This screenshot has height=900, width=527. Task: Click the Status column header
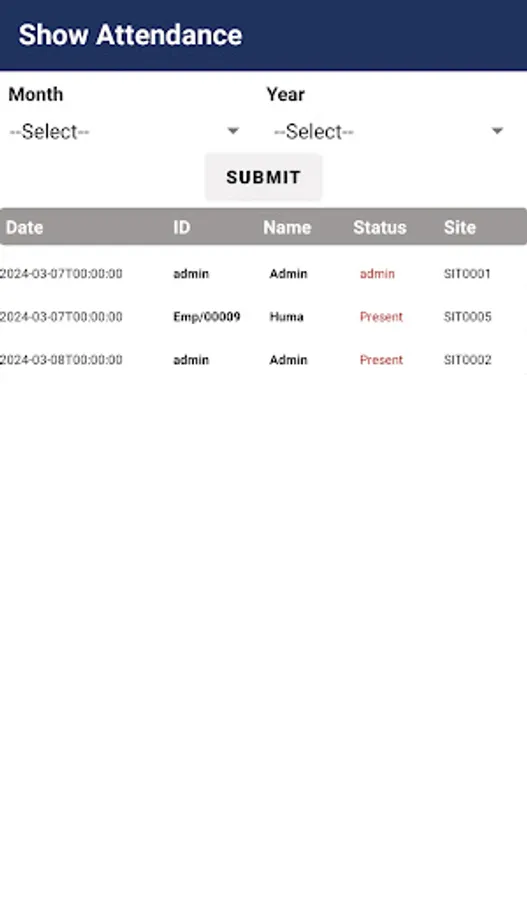click(x=379, y=227)
